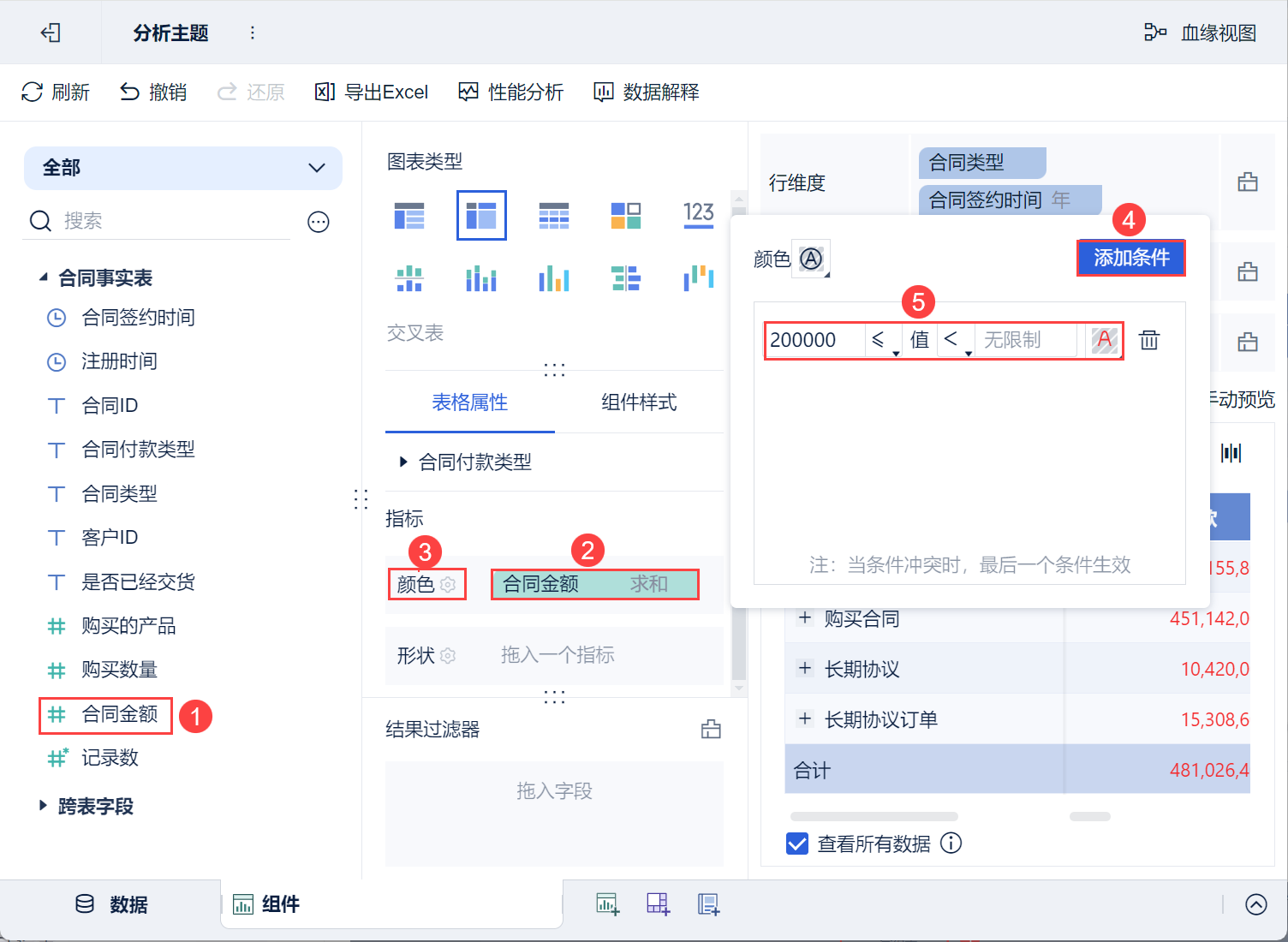Open the more options menu beside 分析主题

pyautogui.click(x=252, y=33)
